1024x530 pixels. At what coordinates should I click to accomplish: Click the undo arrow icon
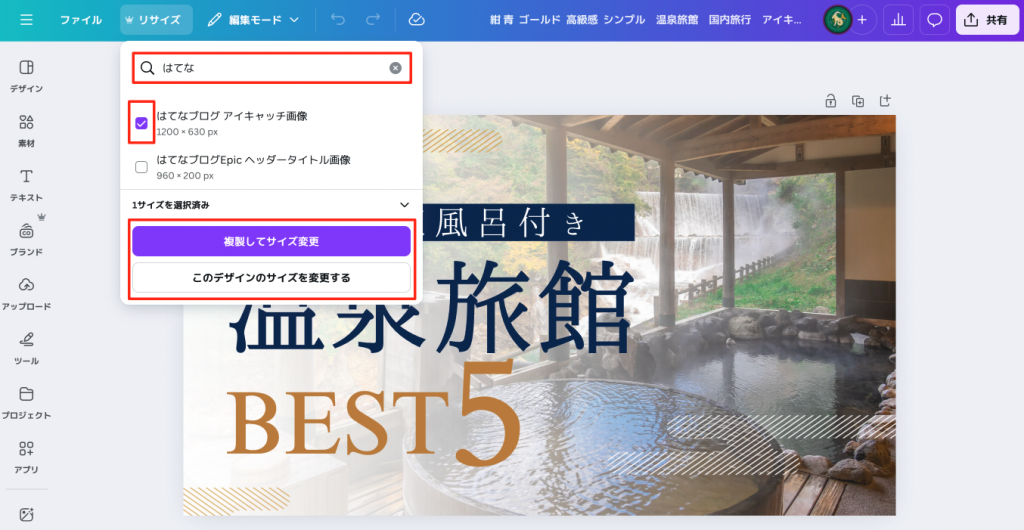pos(337,20)
